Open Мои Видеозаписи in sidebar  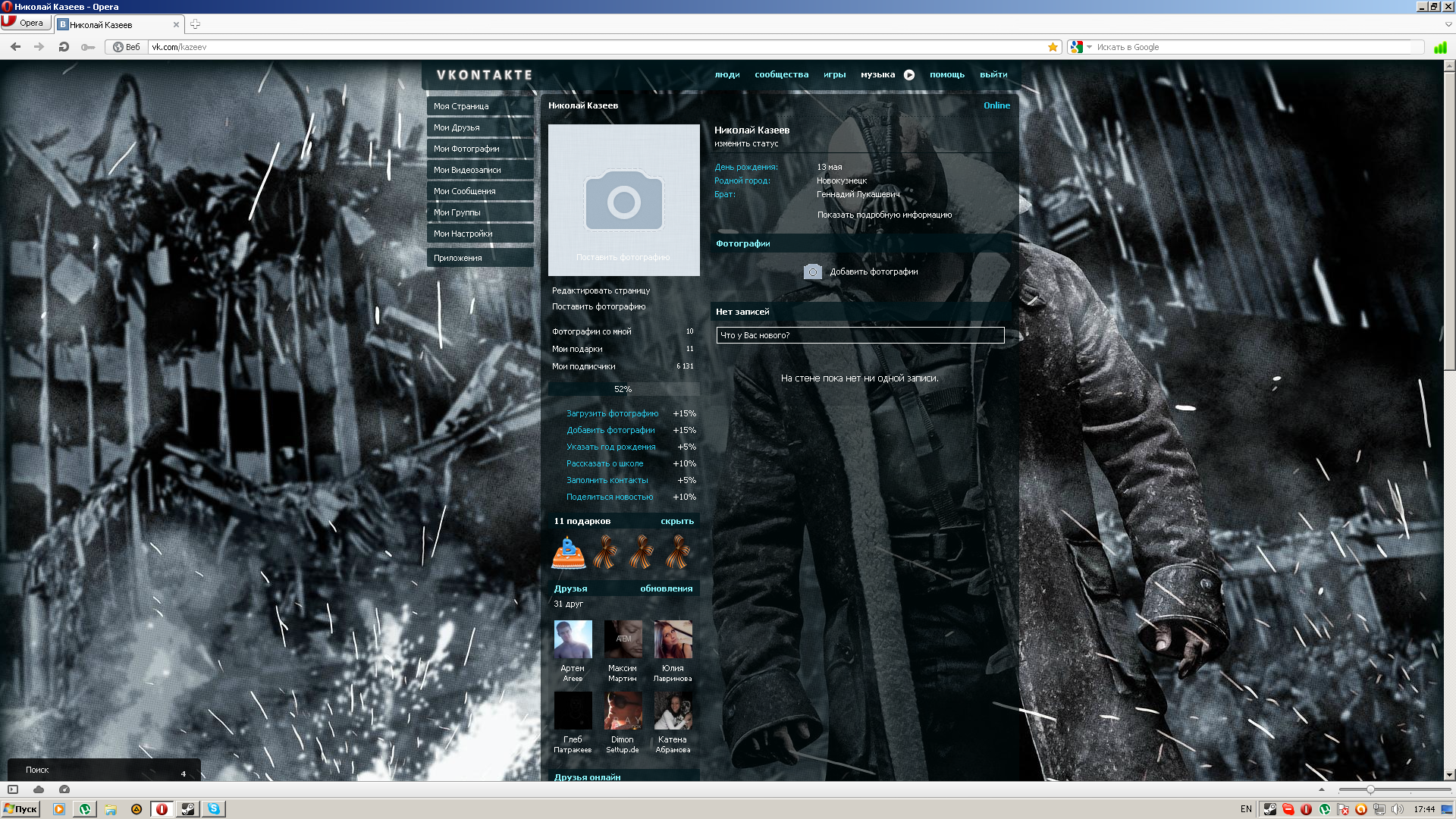480,170
